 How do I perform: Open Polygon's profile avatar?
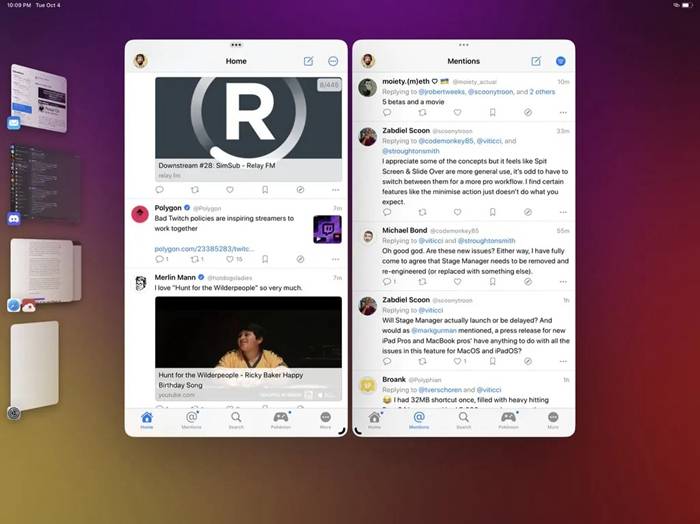pyautogui.click(x=140, y=214)
